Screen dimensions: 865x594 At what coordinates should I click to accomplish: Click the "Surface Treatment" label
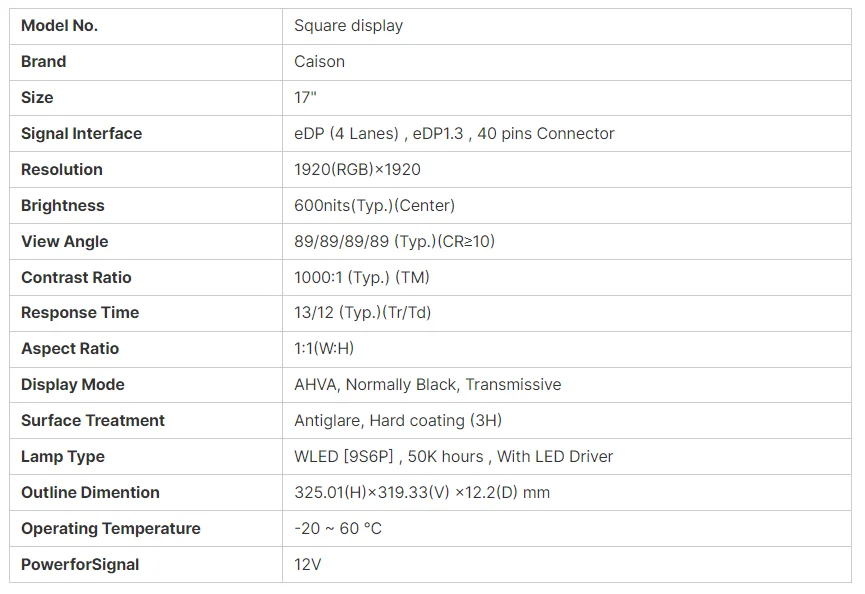pyautogui.click(x=93, y=421)
